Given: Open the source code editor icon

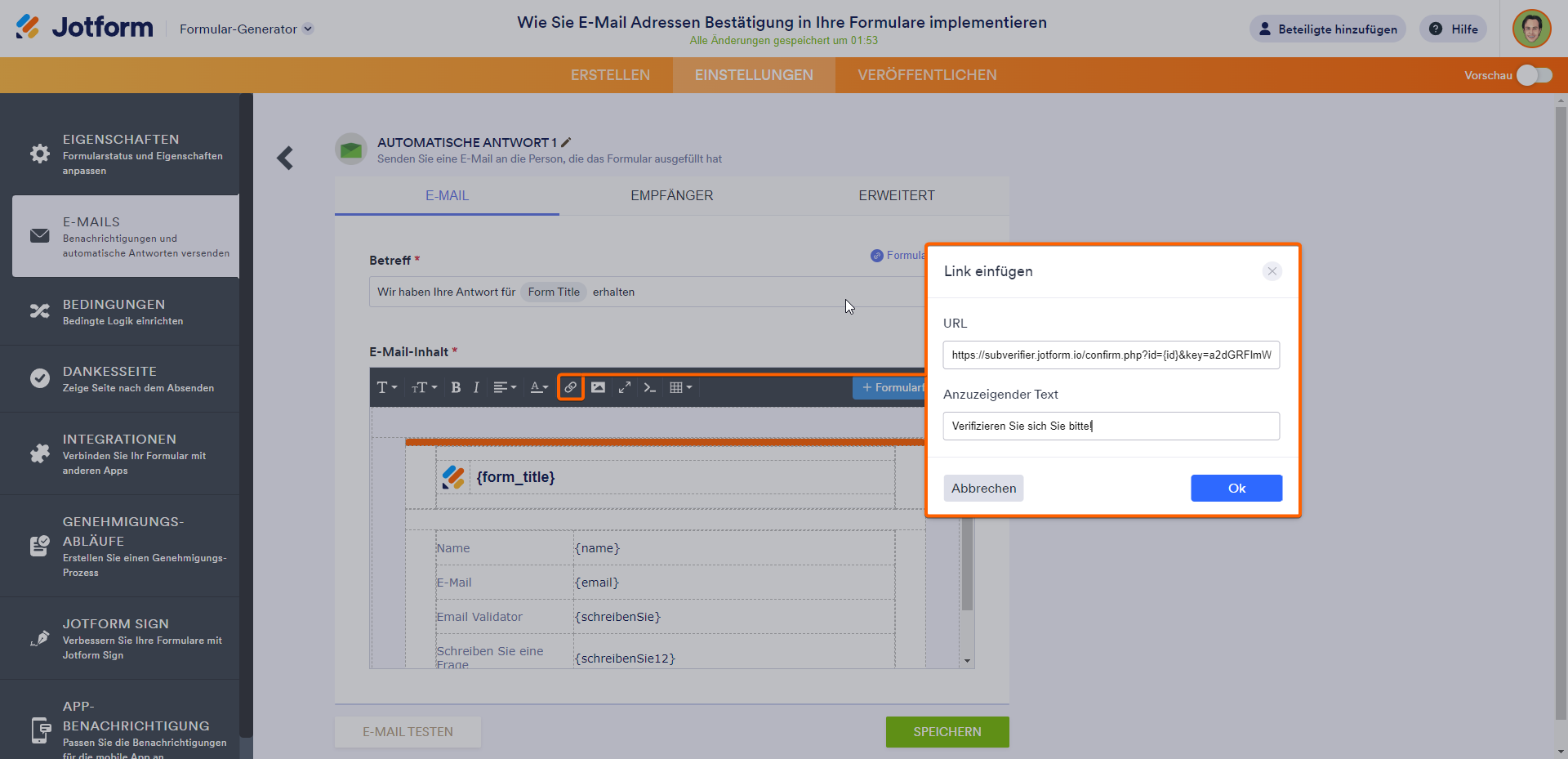Looking at the screenshot, I should 650,387.
